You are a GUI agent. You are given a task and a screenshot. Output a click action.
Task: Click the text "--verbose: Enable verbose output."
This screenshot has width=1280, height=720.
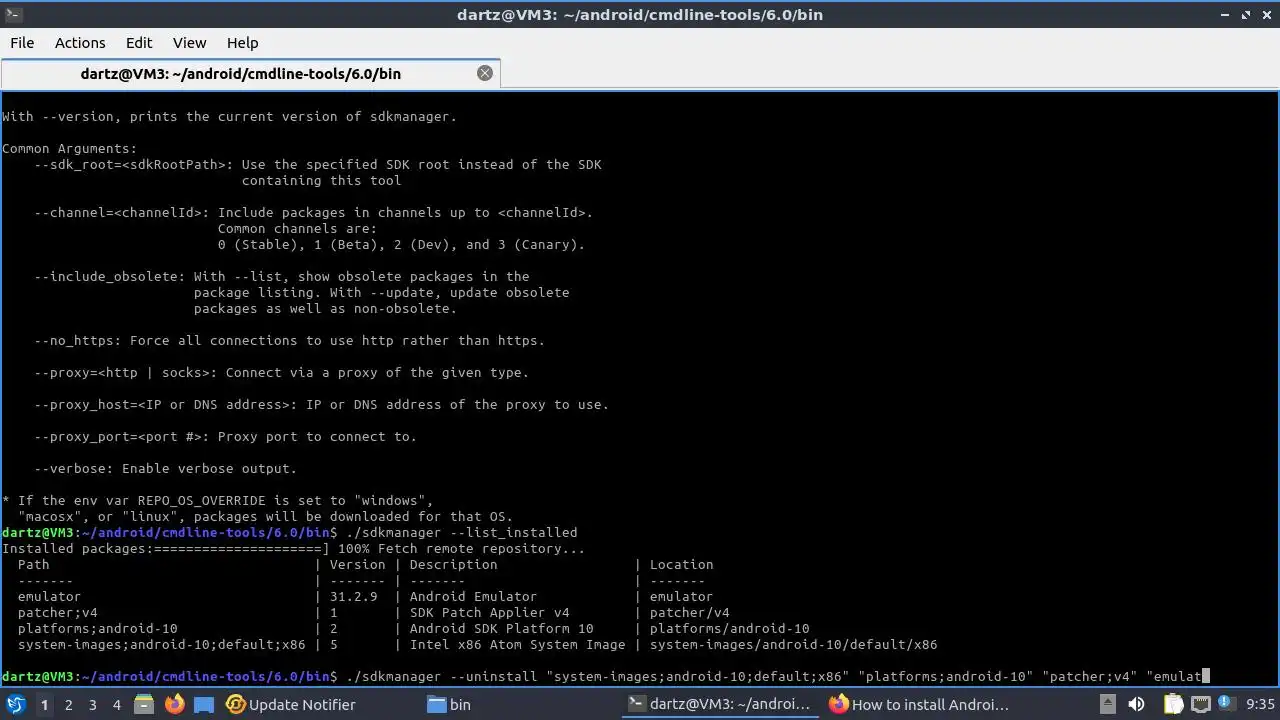pos(165,468)
